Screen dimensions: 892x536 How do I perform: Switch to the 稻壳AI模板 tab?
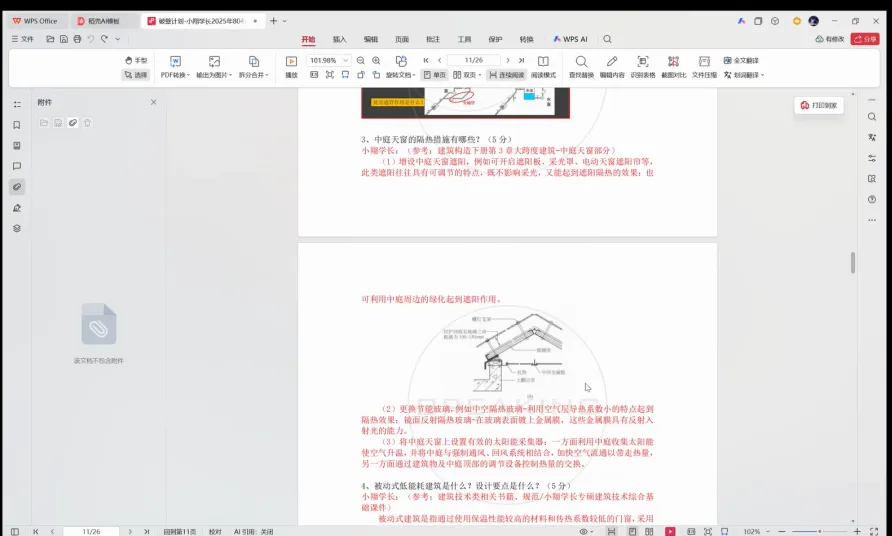click(x=104, y=21)
